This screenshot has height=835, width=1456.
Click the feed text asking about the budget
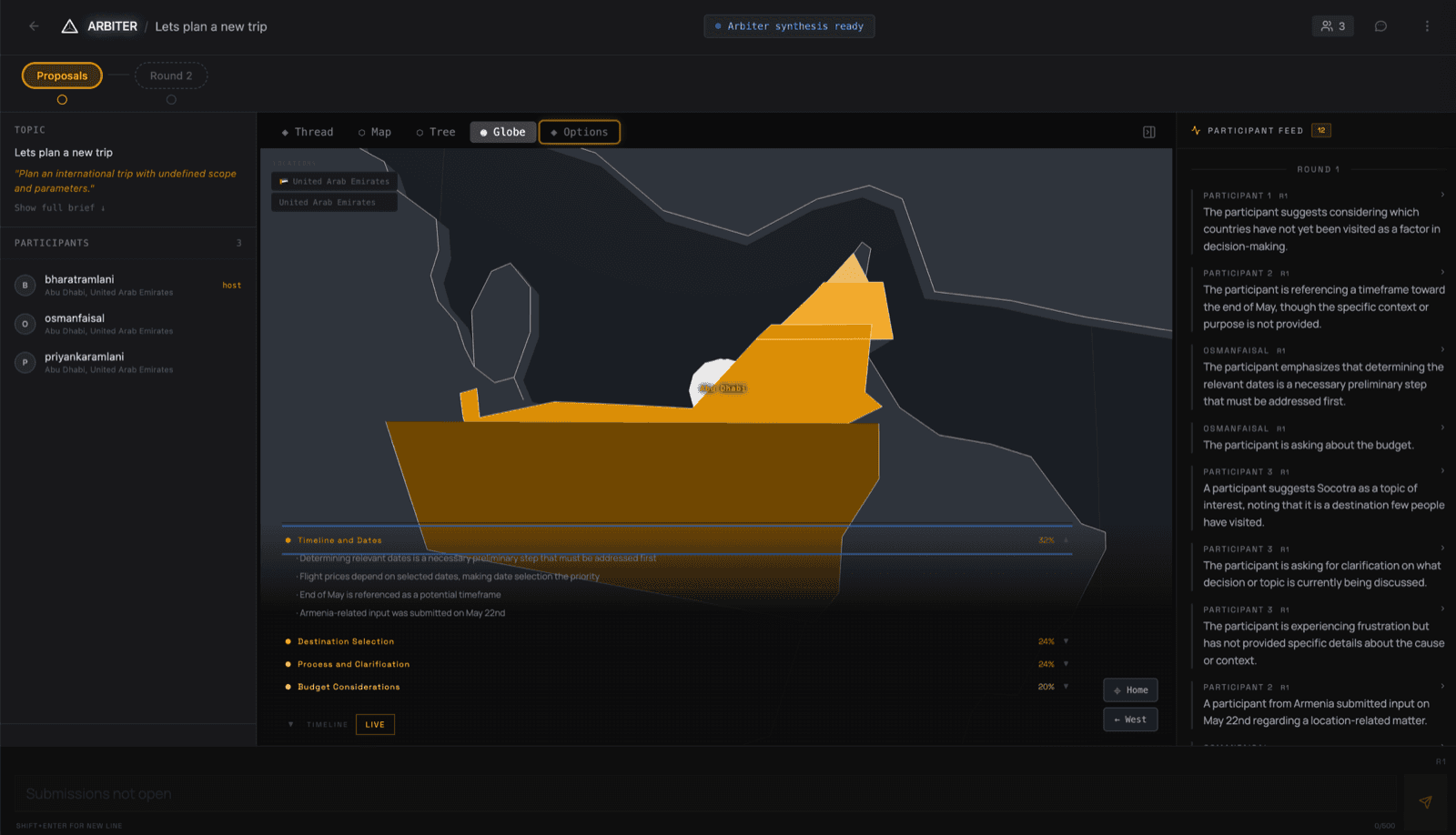point(1309,445)
